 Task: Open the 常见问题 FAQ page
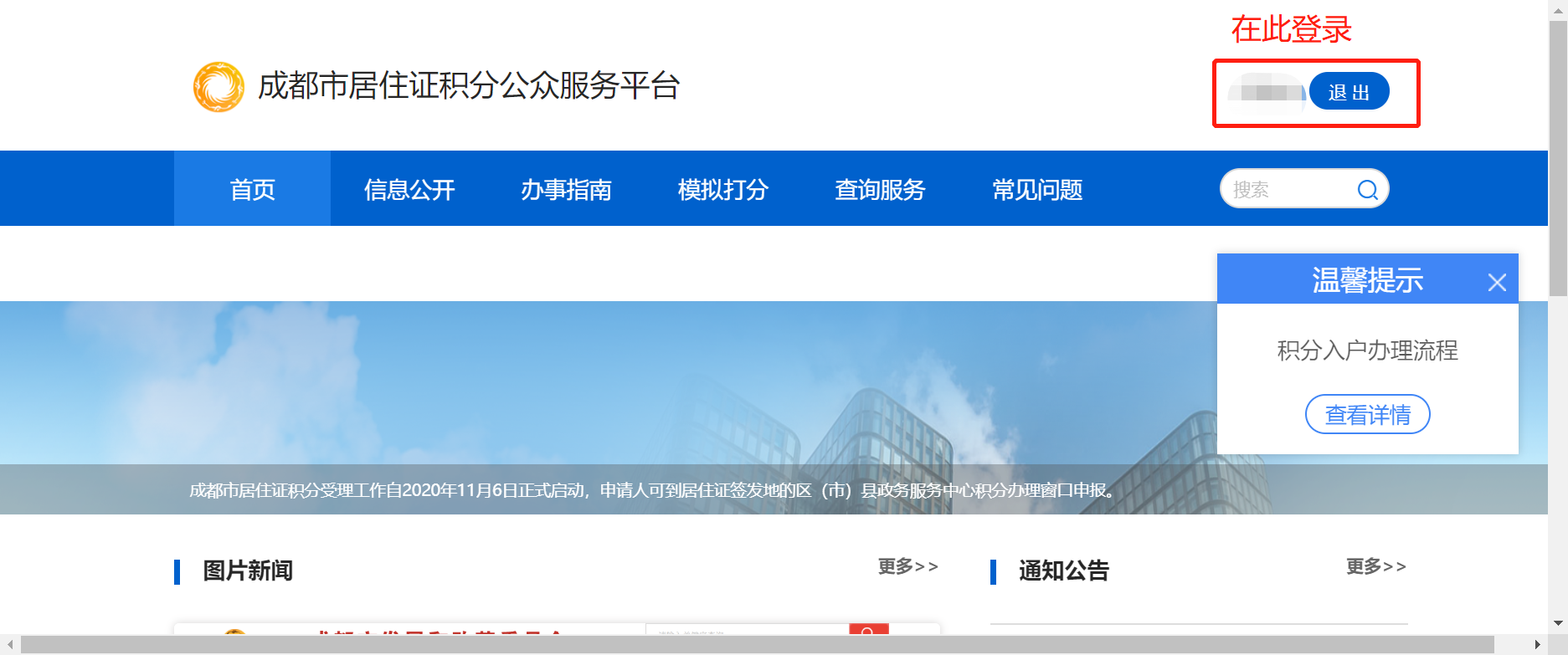[1037, 190]
